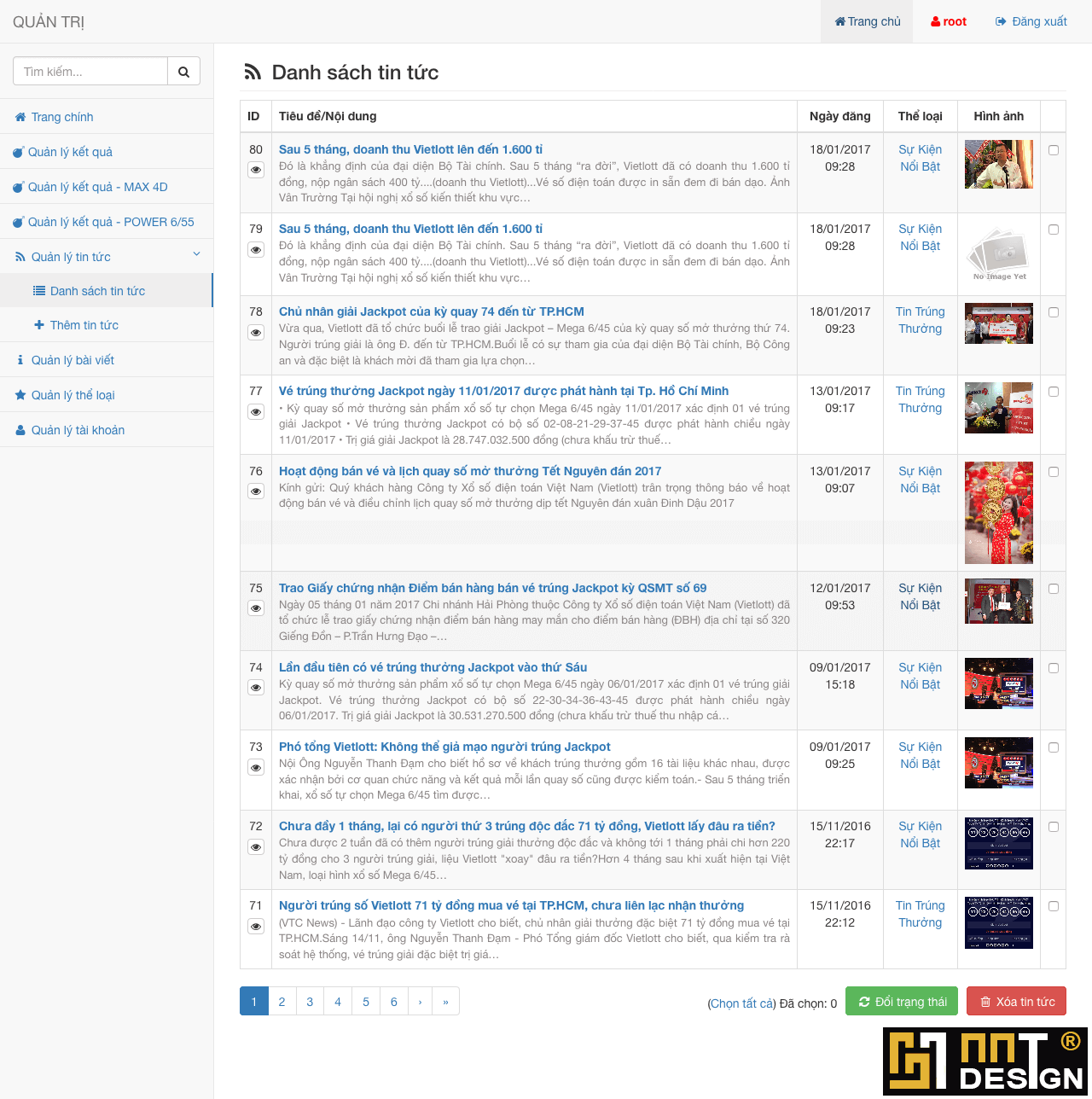1092x1099 pixels.
Task: Open thumbnail image of news ID 76
Action: click(999, 513)
